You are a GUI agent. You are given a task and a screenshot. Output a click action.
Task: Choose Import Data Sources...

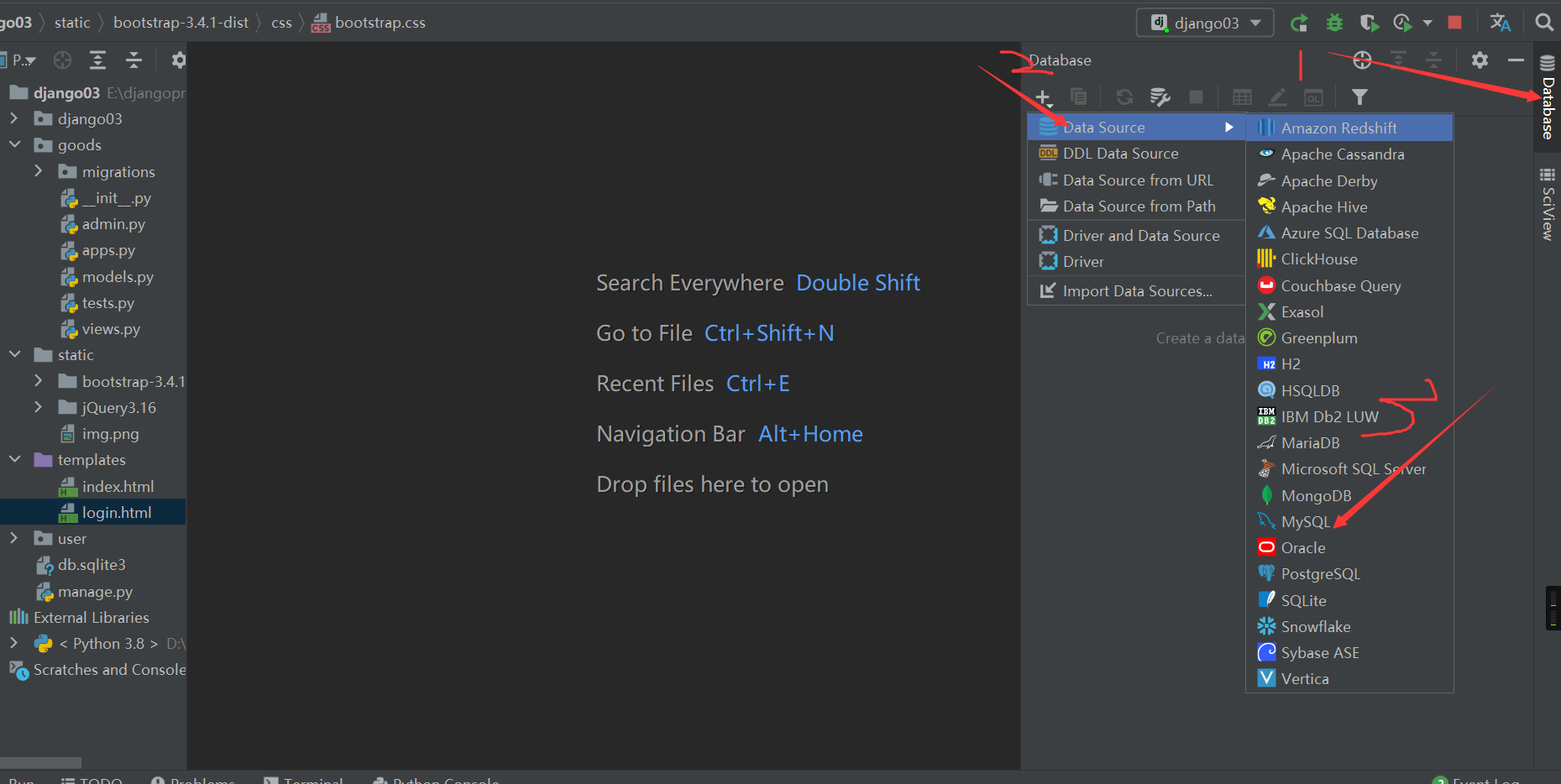pos(1136,290)
